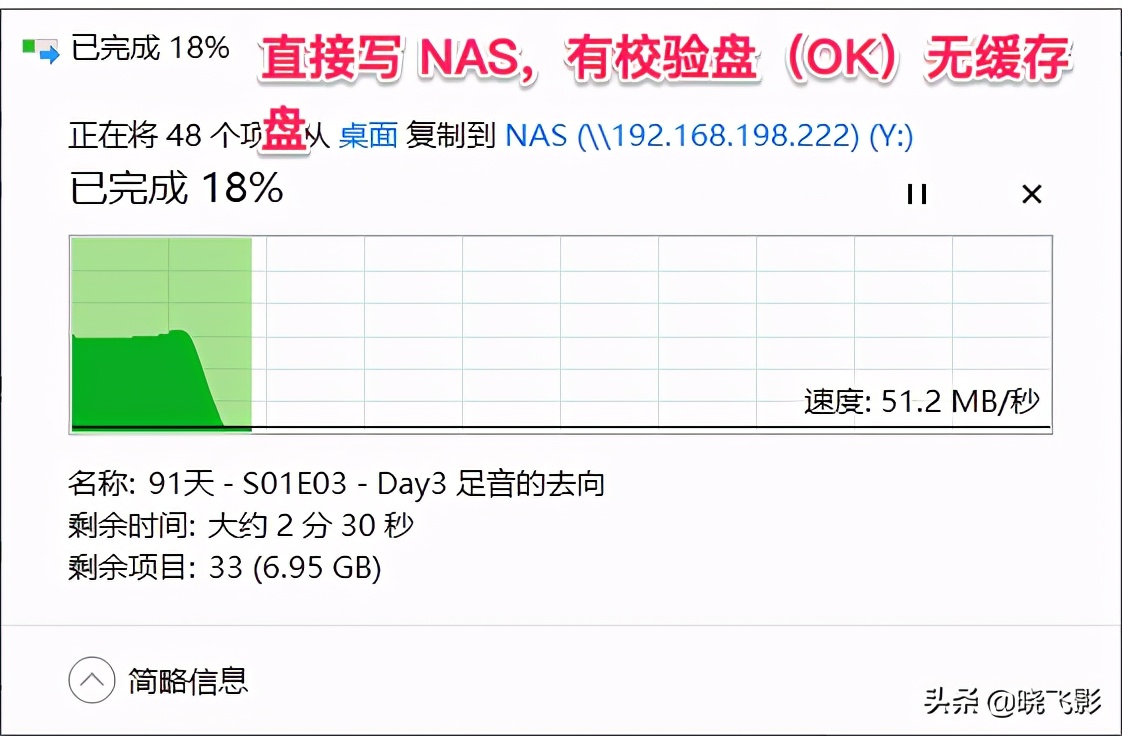
Task: Click the X icon to stop copying
Action: tap(1031, 194)
